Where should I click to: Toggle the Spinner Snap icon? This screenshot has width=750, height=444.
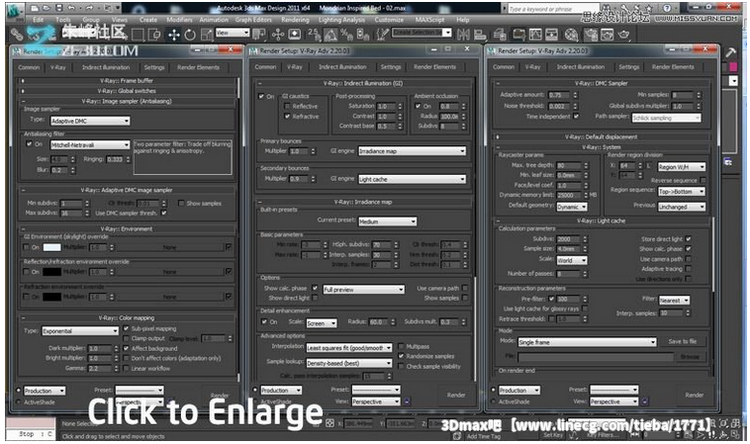click(x=363, y=34)
